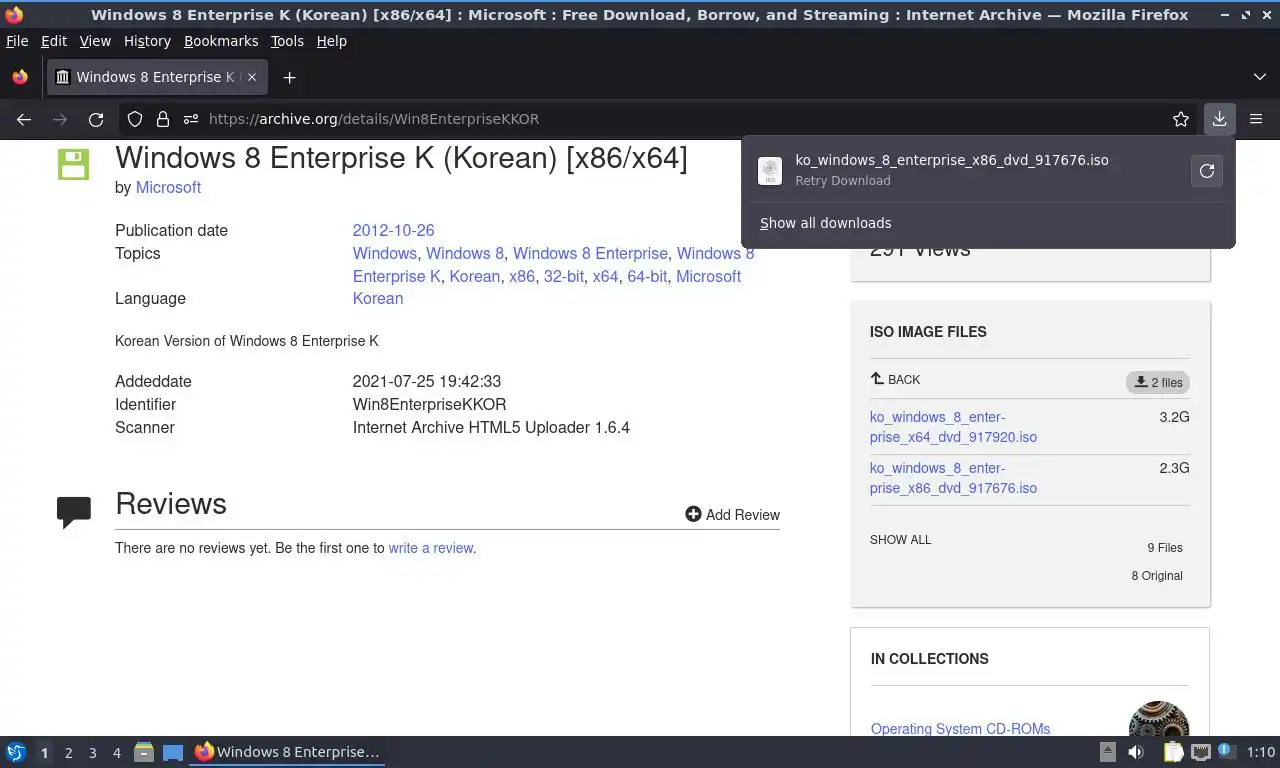Switch to workspace 3
Viewport: 1280px width, 768px height.
[92, 753]
